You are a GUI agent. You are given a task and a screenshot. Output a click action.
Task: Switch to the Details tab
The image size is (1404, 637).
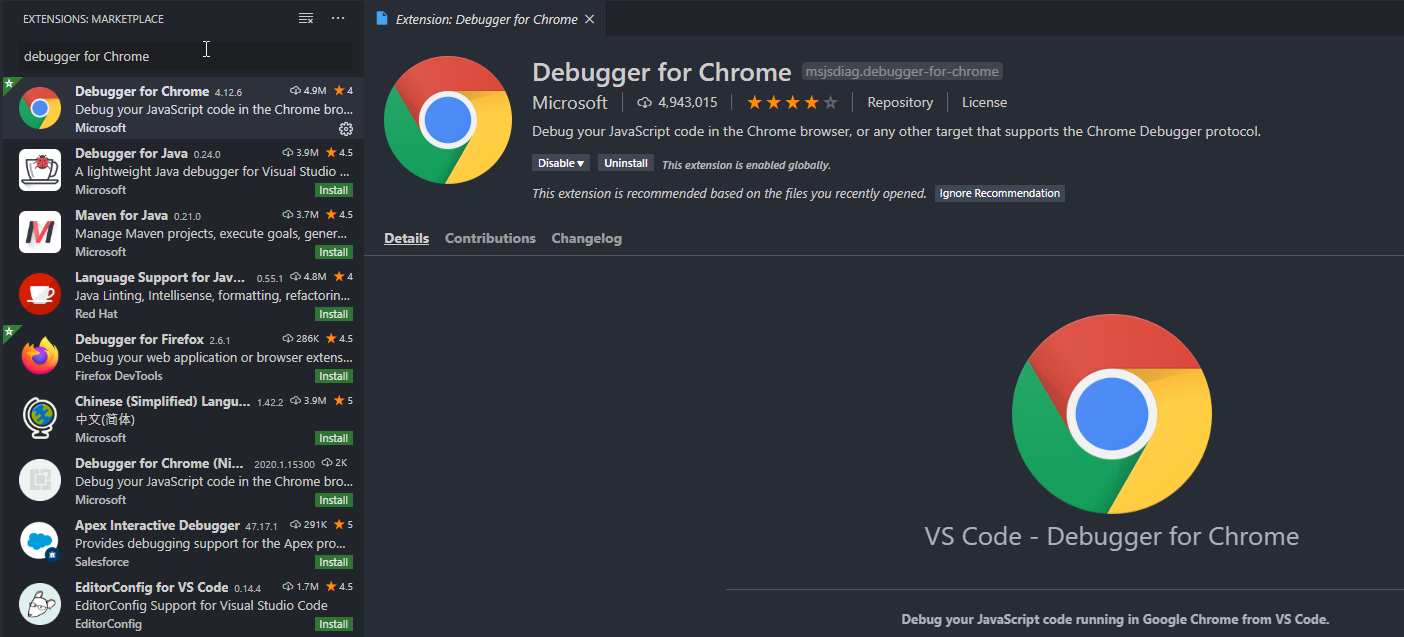point(406,239)
